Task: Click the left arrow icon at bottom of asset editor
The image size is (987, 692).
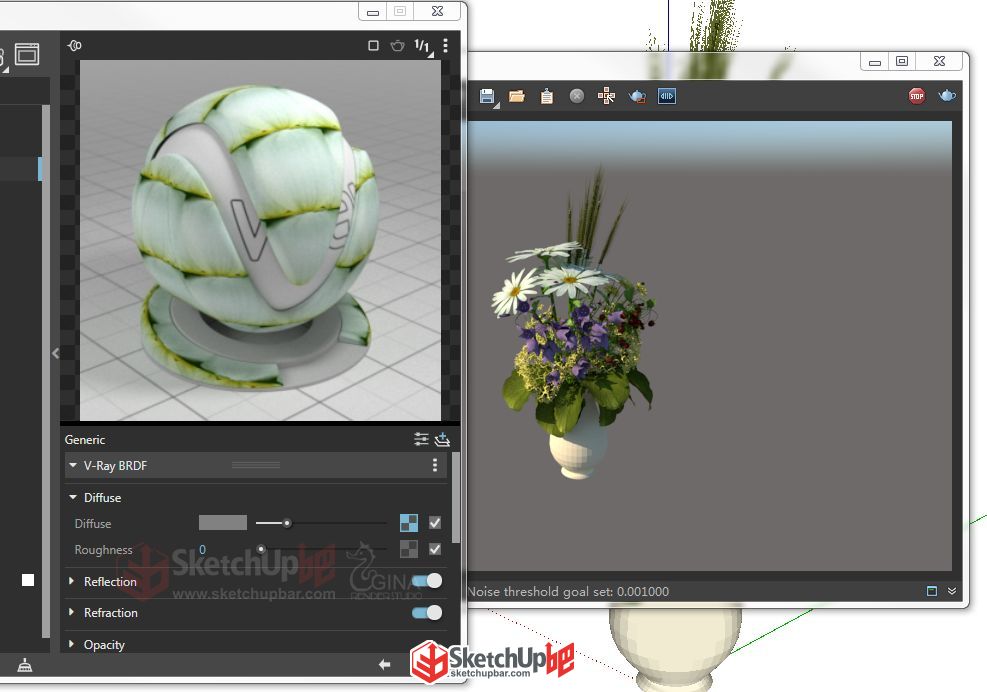Action: click(x=385, y=664)
